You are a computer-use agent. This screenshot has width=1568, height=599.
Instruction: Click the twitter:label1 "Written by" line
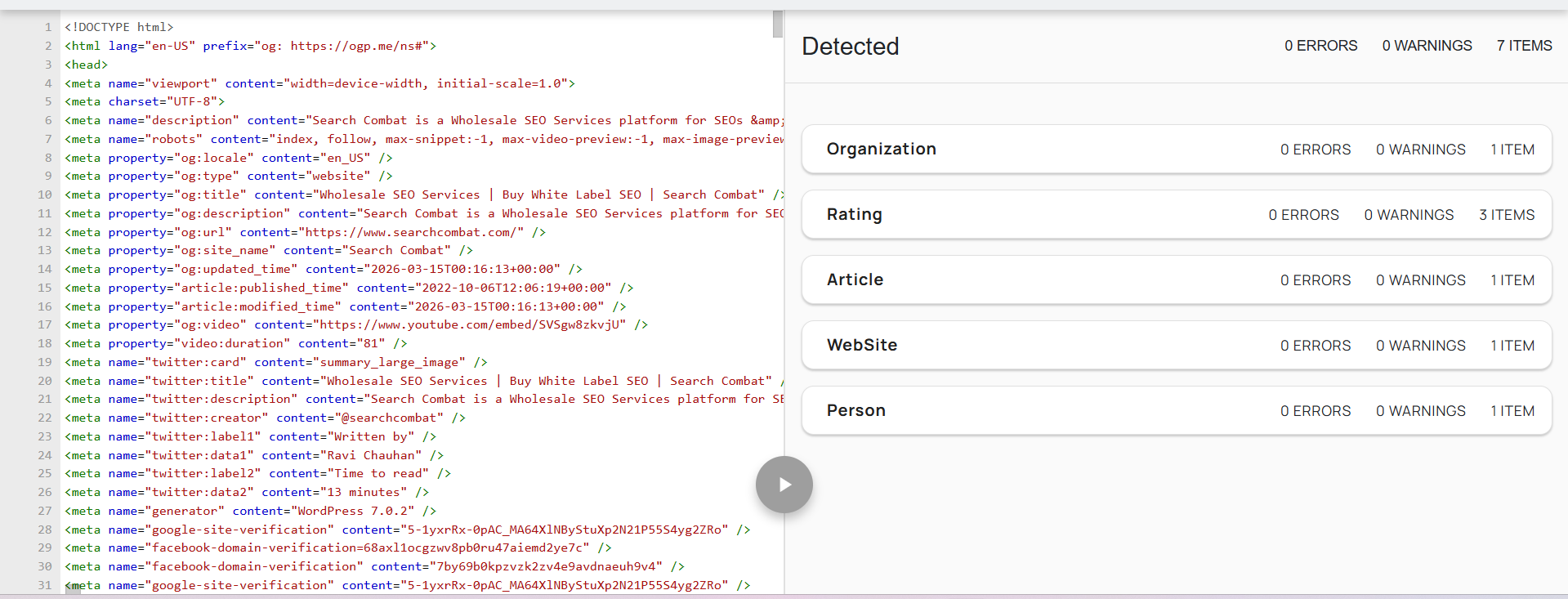(251, 436)
